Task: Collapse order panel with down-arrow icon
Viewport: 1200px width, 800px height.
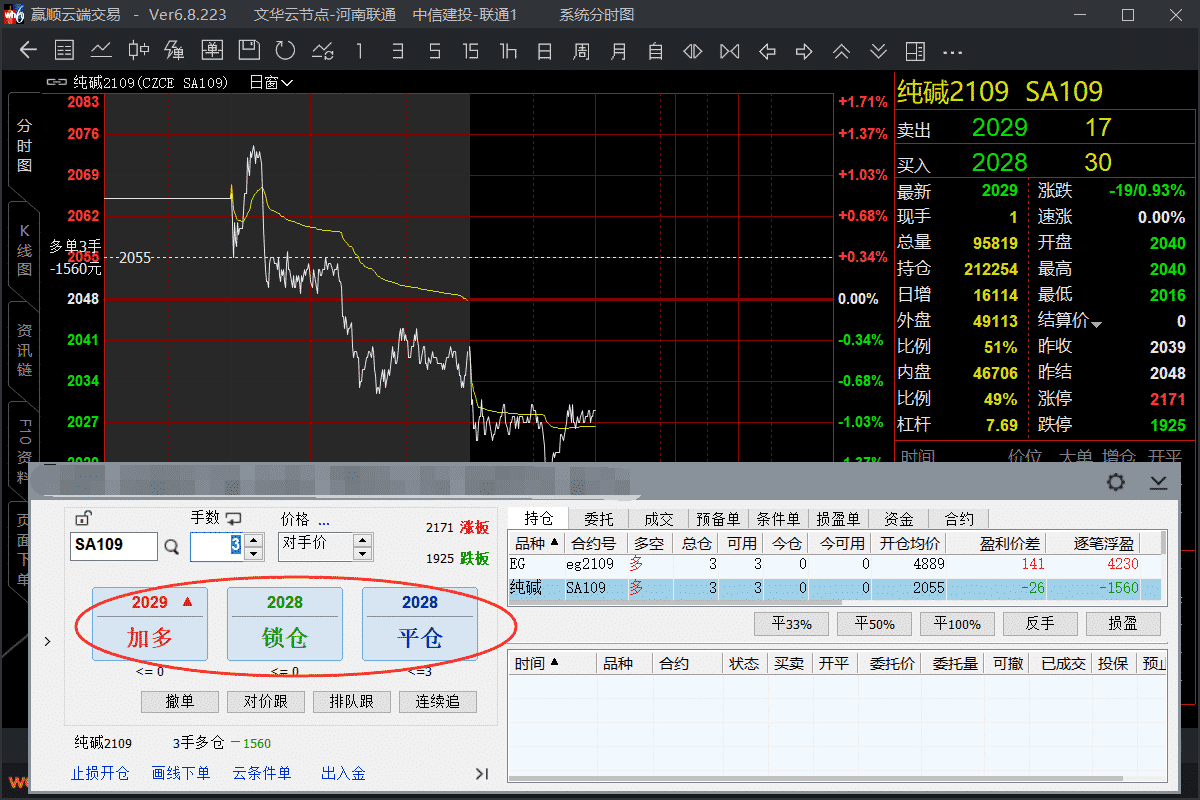Action: [x=1158, y=483]
